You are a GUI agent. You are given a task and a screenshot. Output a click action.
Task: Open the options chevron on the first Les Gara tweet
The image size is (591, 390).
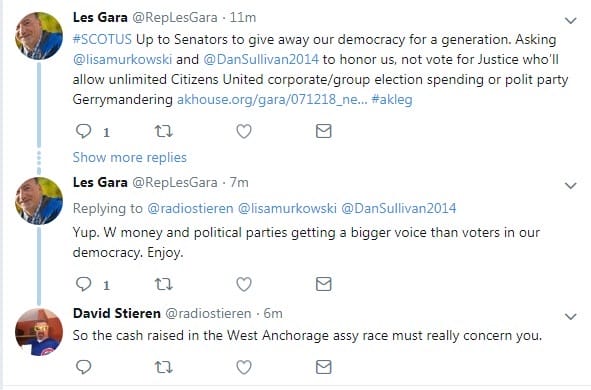click(x=571, y=20)
